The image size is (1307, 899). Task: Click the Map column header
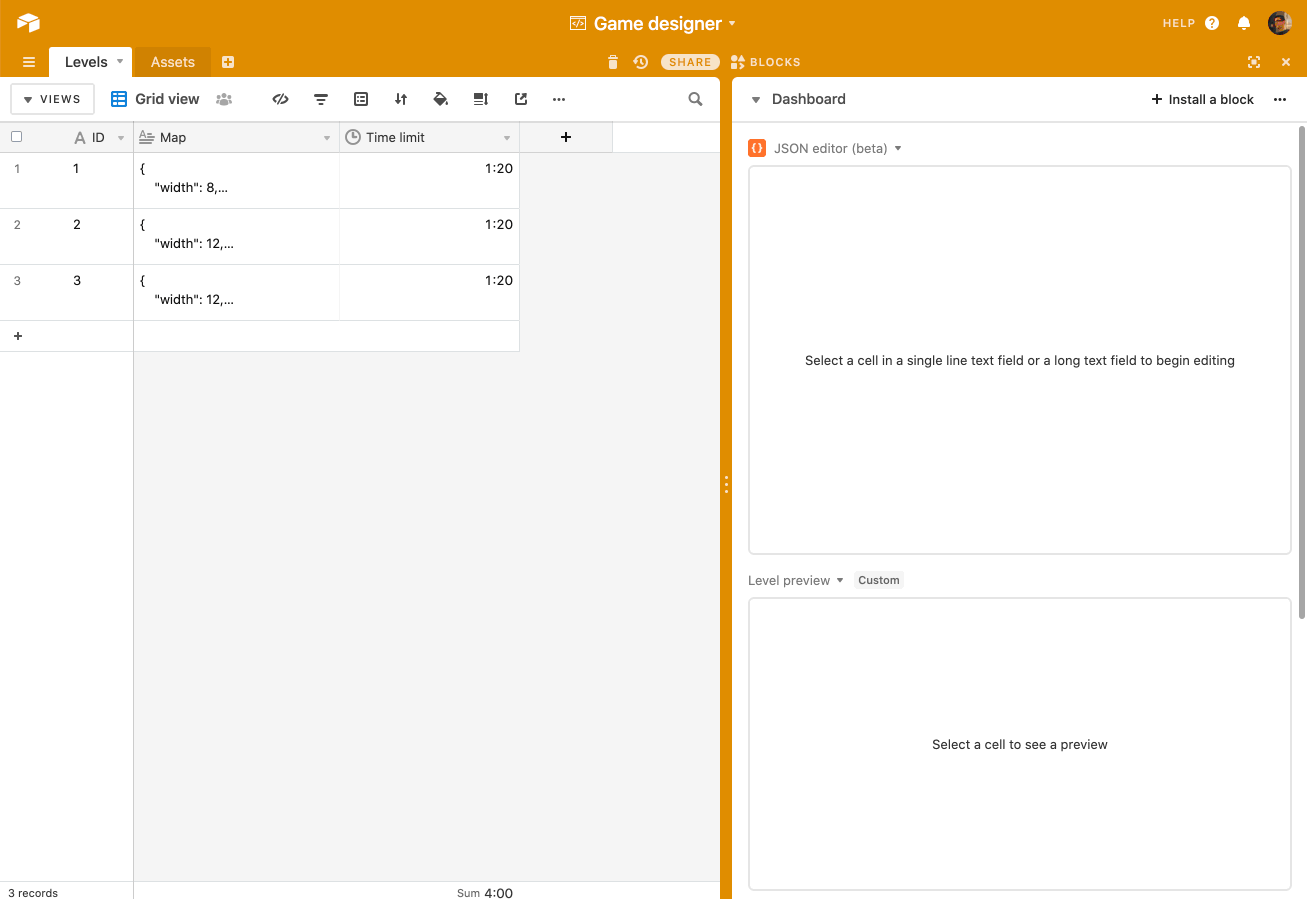tap(237, 137)
